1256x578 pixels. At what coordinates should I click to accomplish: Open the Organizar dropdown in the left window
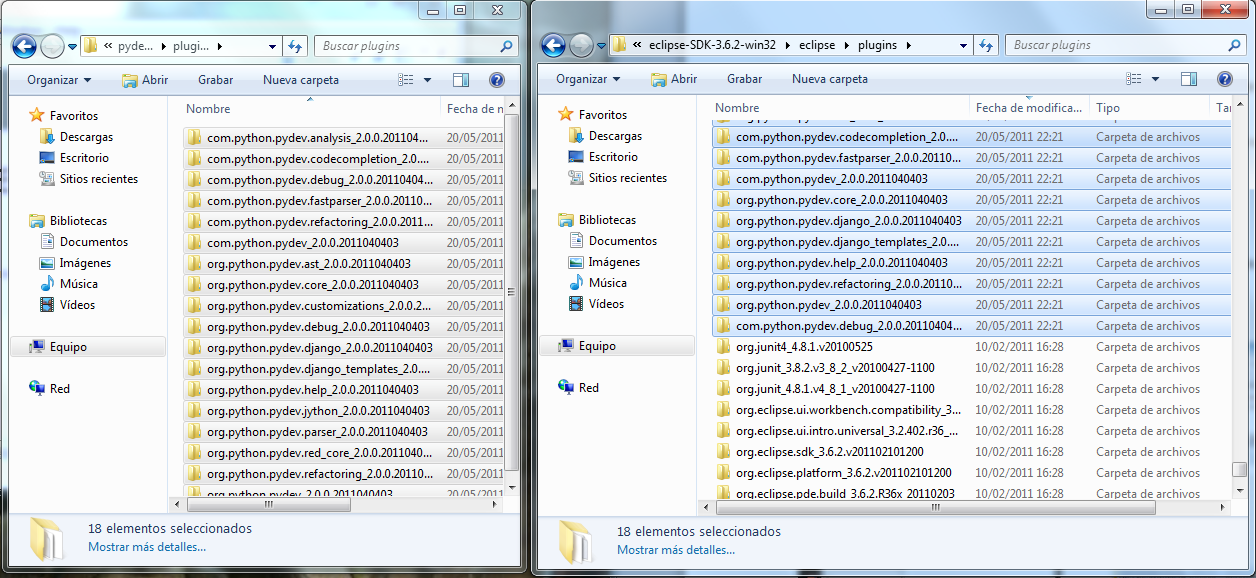click(x=59, y=80)
